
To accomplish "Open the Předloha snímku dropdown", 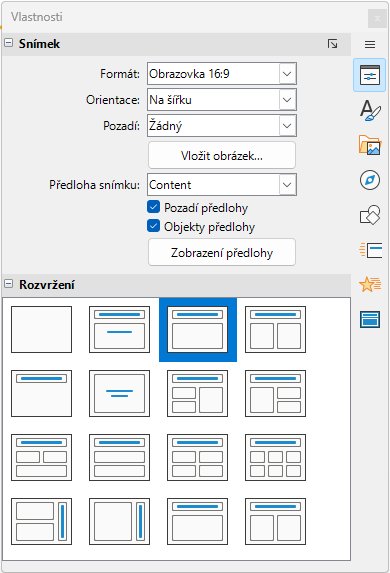I will 287,185.
